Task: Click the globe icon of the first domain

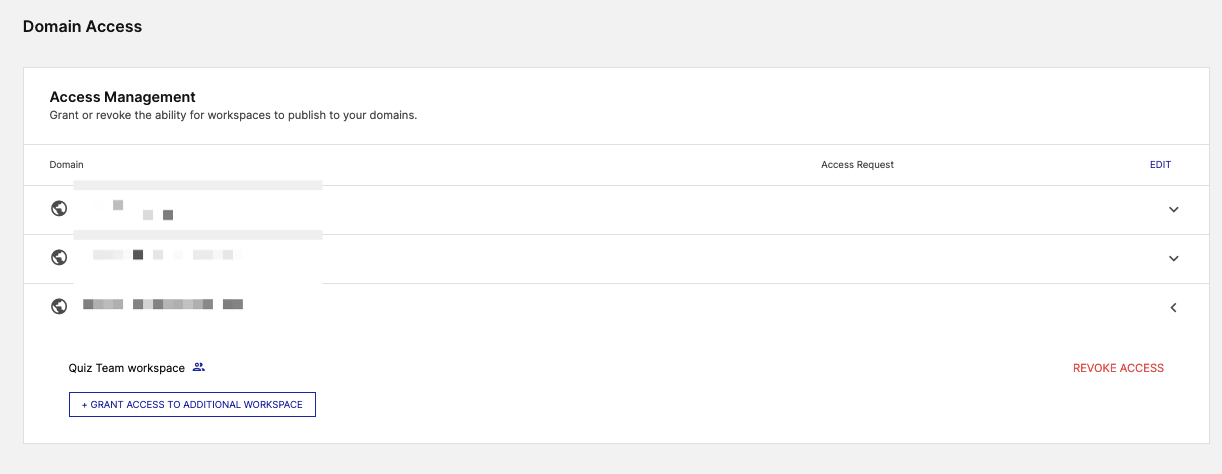Action: [x=59, y=209]
